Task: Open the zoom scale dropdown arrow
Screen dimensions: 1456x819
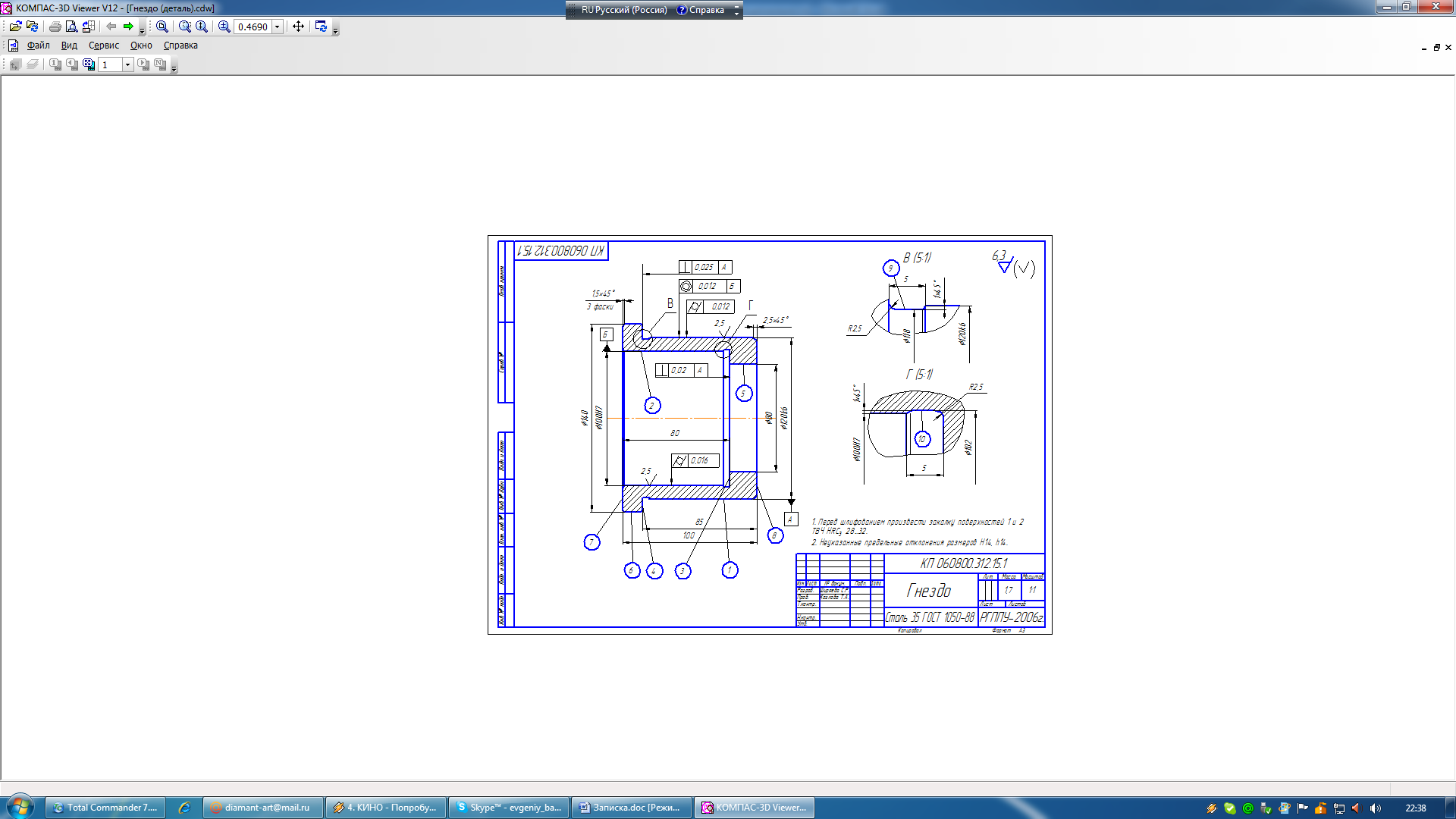Action: click(x=278, y=27)
